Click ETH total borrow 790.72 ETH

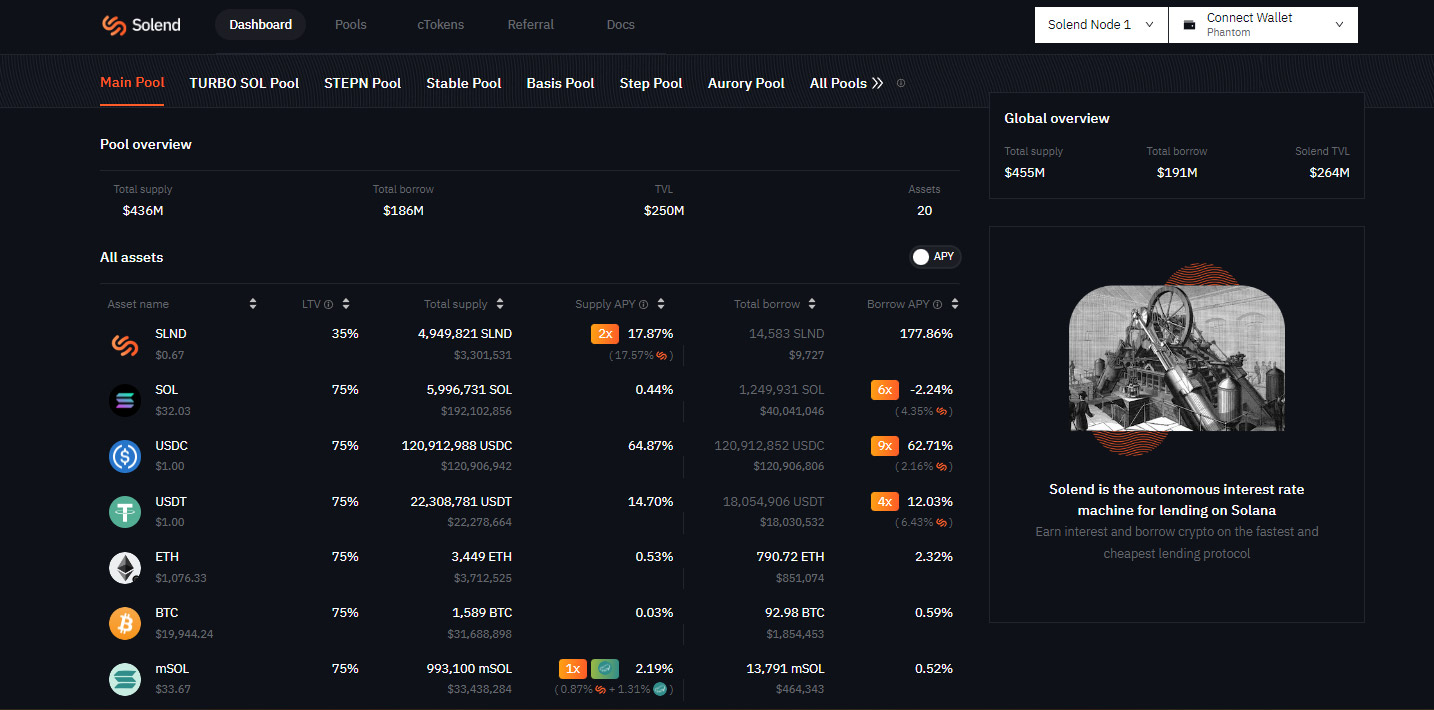(791, 557)
